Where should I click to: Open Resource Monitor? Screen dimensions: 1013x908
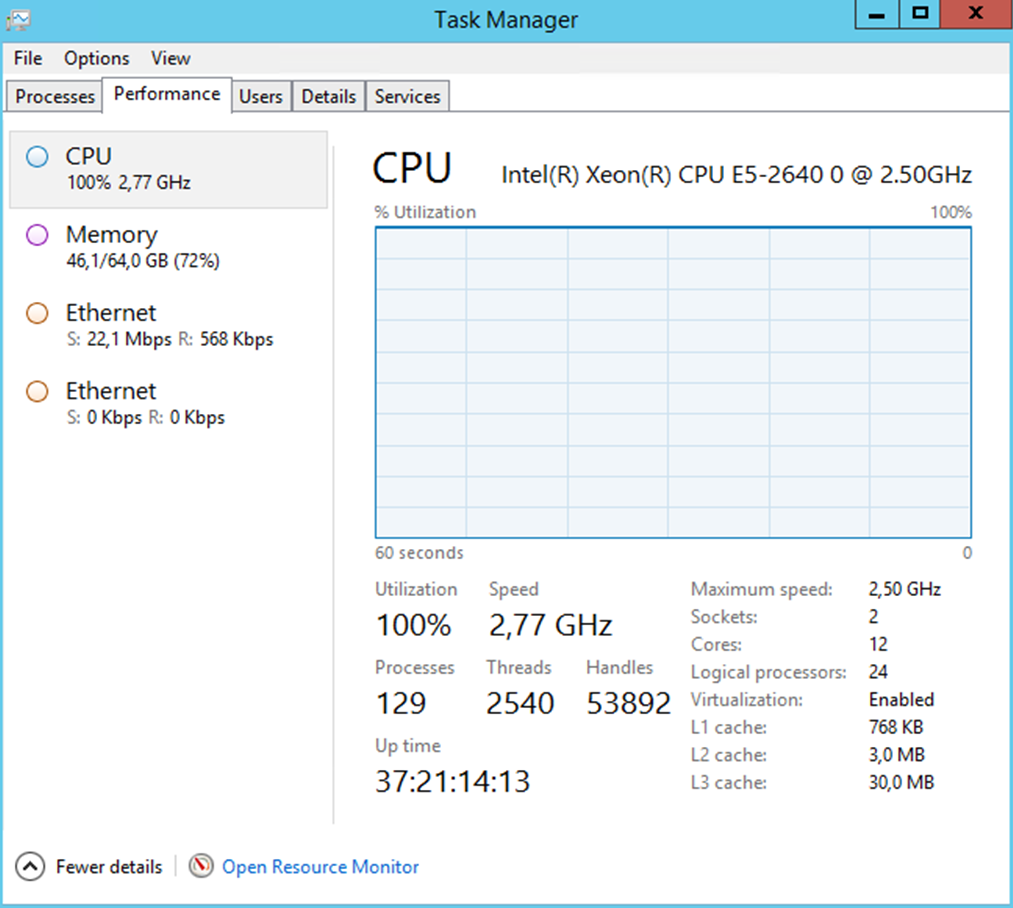tap(320, 866)
